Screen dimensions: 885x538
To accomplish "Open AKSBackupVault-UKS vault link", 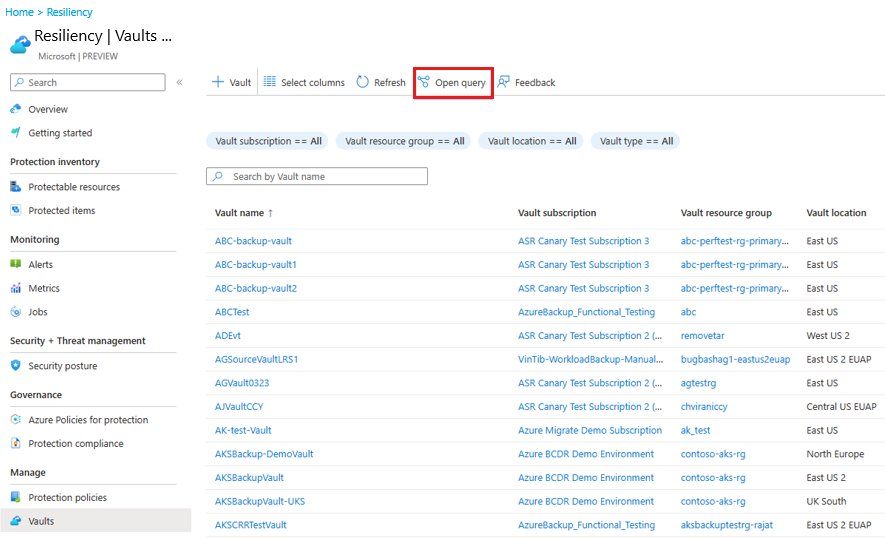I will (x=260, y=501).
